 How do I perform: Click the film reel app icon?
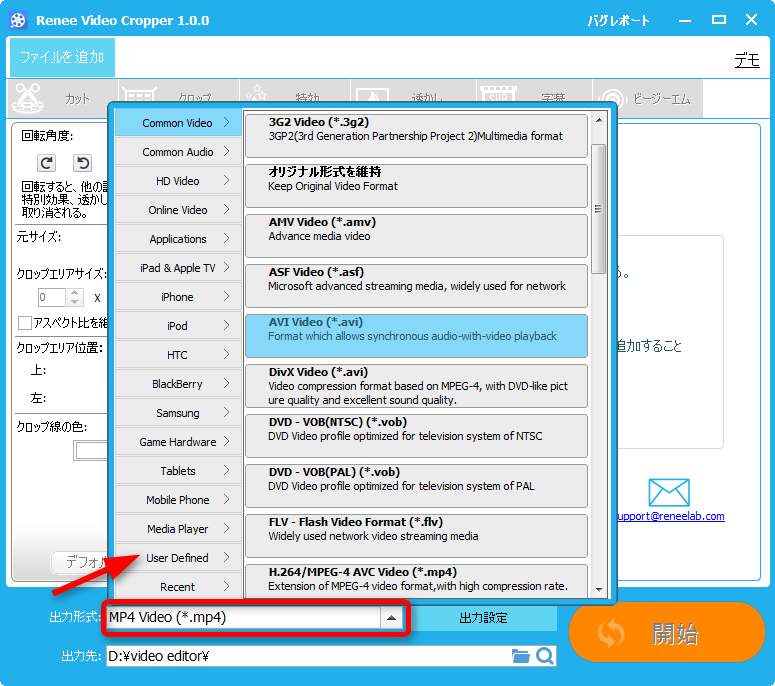18,20
